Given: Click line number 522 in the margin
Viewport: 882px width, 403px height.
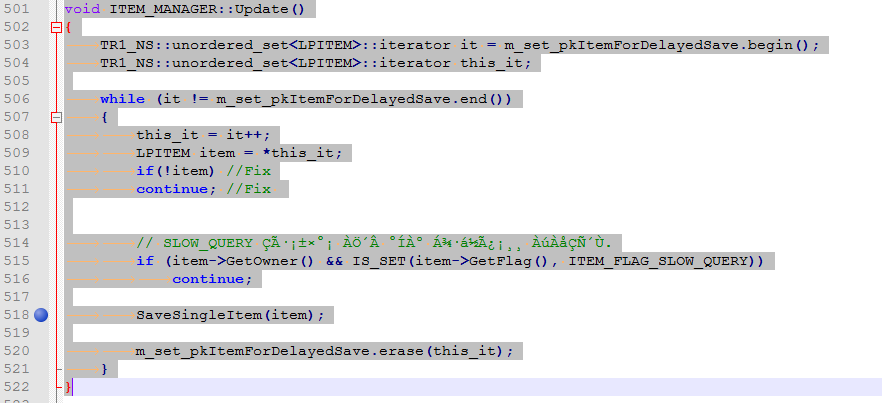Looking at the screenshot, I should (17, 387).
